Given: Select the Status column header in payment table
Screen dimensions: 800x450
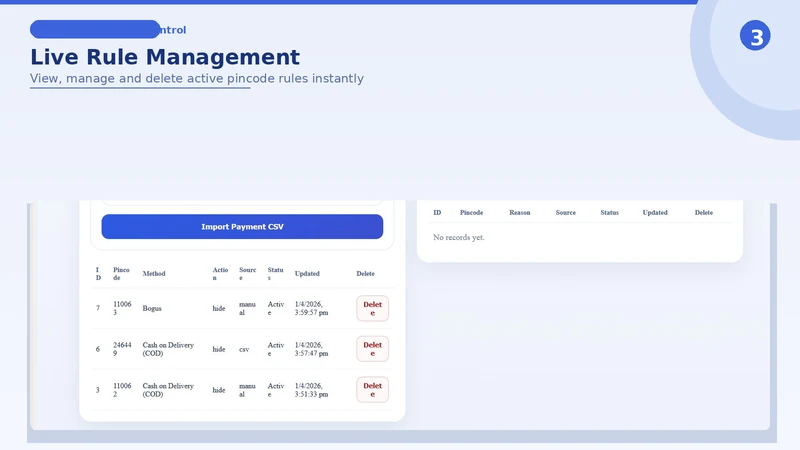Looking at the screenshot, I should (276, 273).
